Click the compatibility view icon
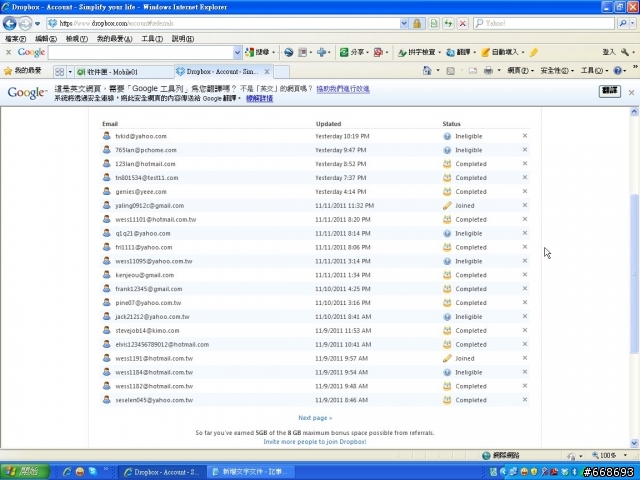This screenshot has height=480, width=640. tap(434, 23)
